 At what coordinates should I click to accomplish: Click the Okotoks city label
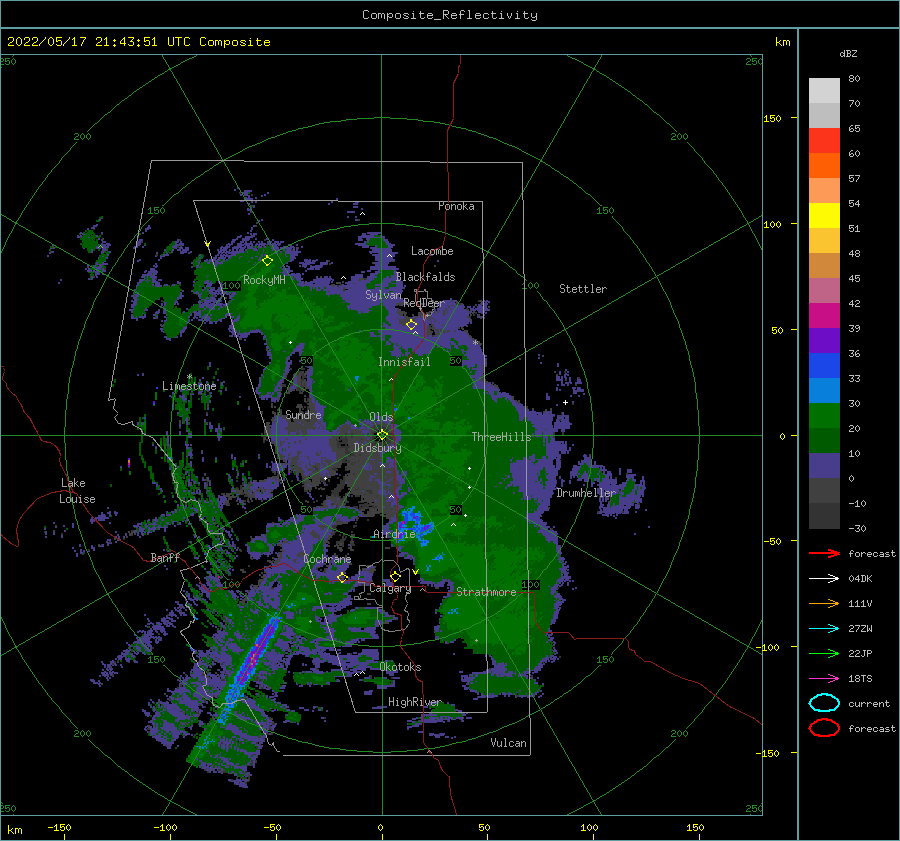[x=400, y=667]
